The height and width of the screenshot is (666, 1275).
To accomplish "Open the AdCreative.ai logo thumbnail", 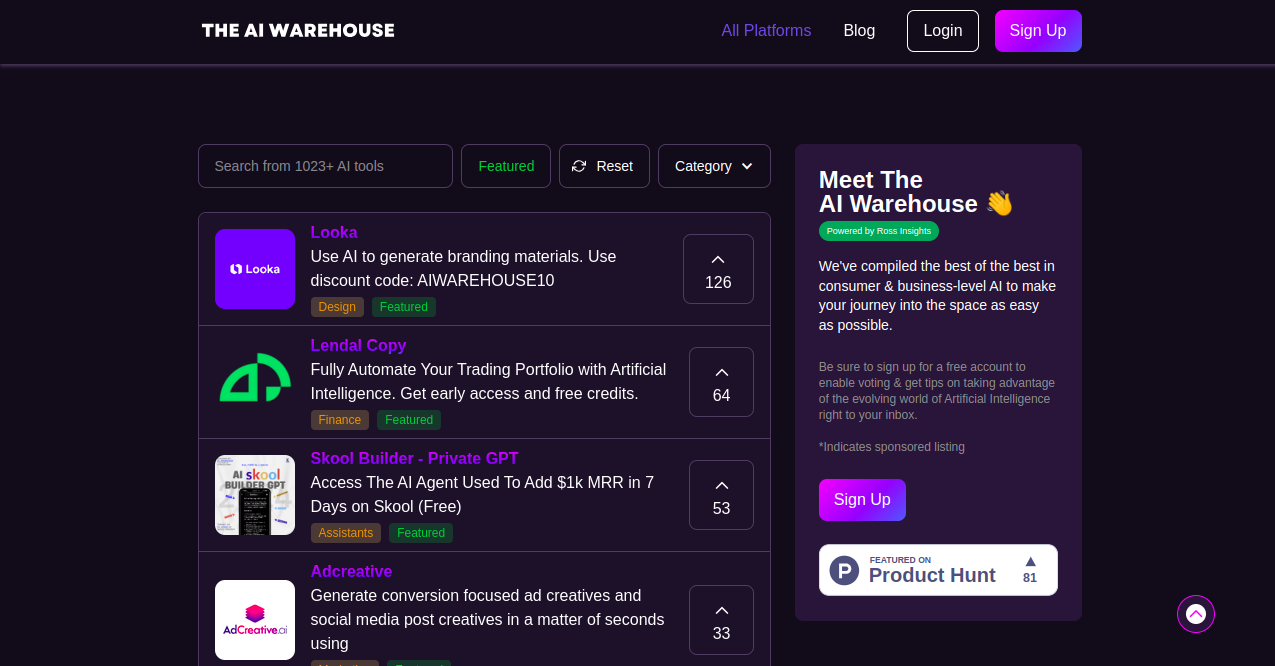I will [255, 620].
